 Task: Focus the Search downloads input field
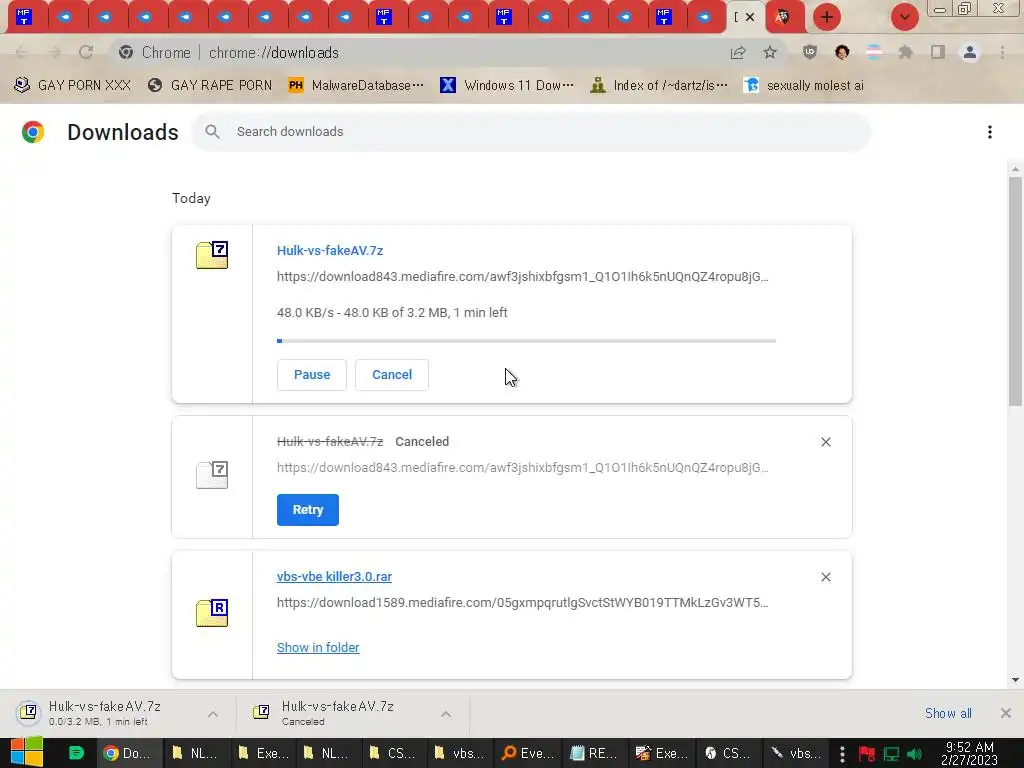530,132
